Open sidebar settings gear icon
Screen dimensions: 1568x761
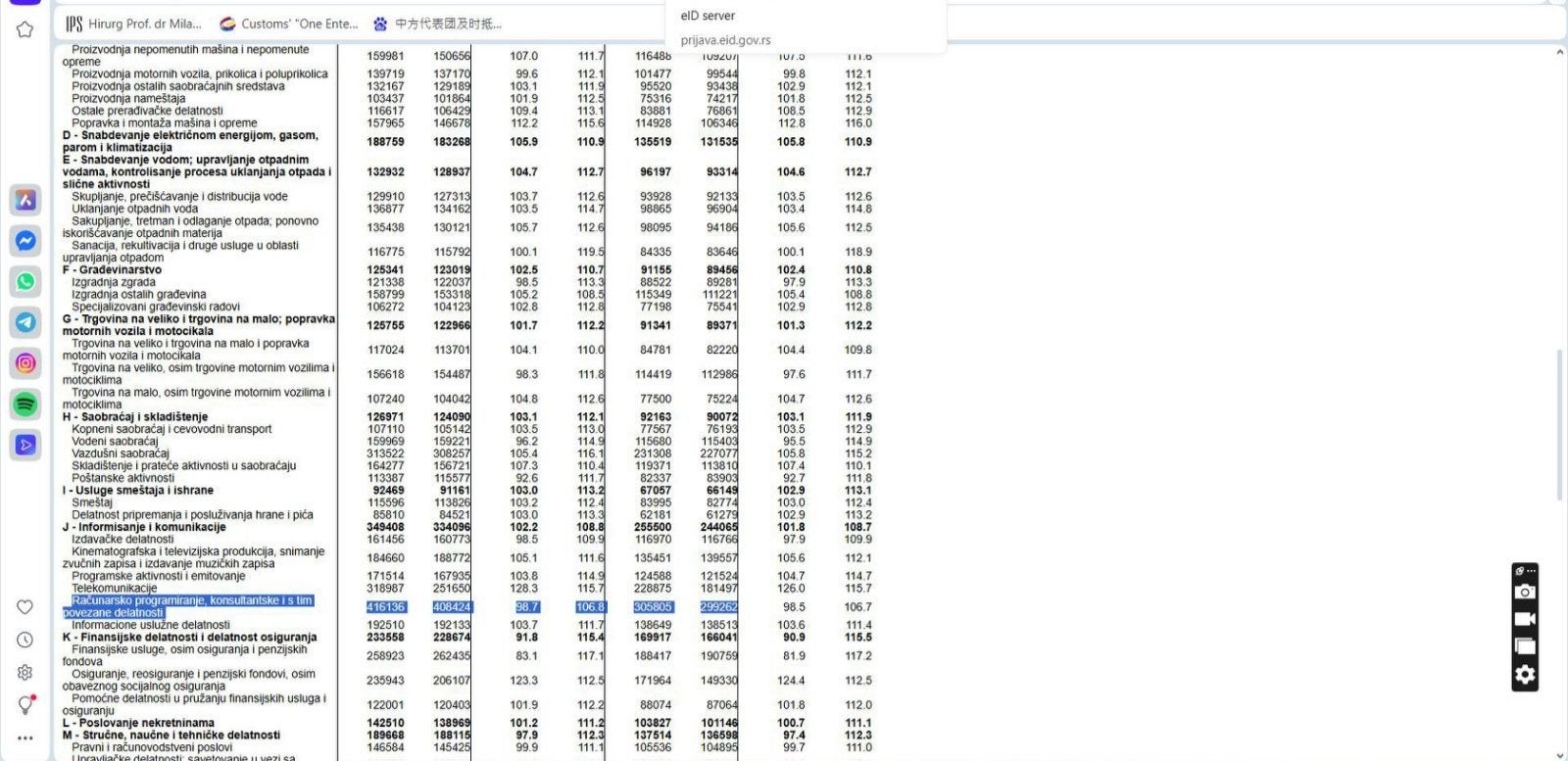pyautogui.click(x=24, y=673)
